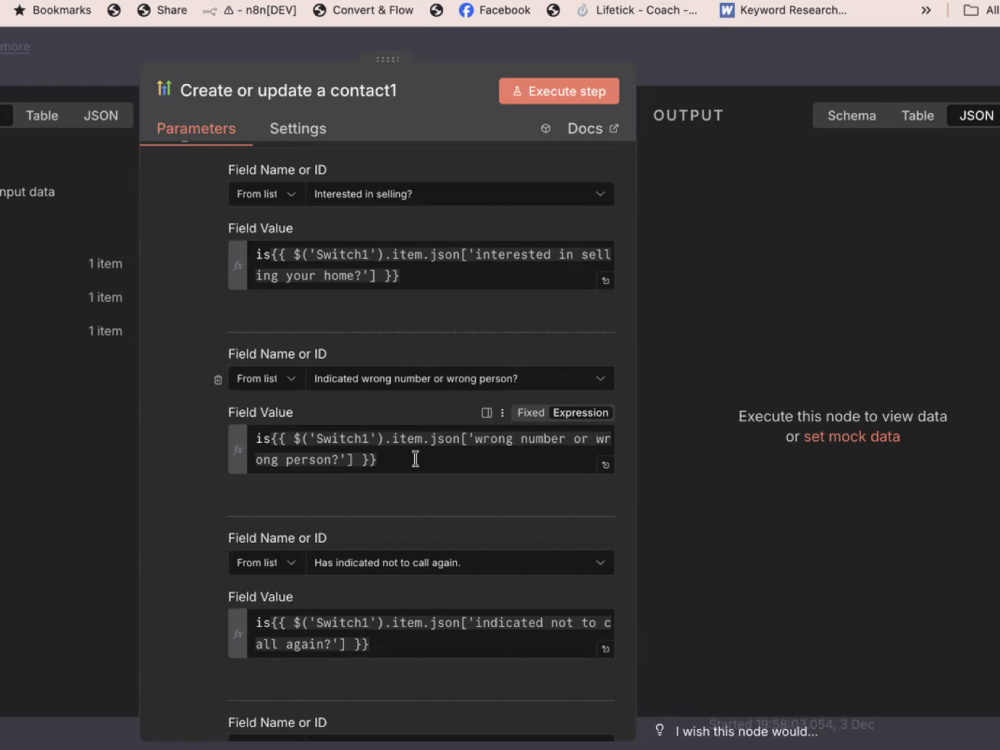Screen dimensions: 1000x750
Task: Open From list selector for not to call again
Action: pos(267,562)
